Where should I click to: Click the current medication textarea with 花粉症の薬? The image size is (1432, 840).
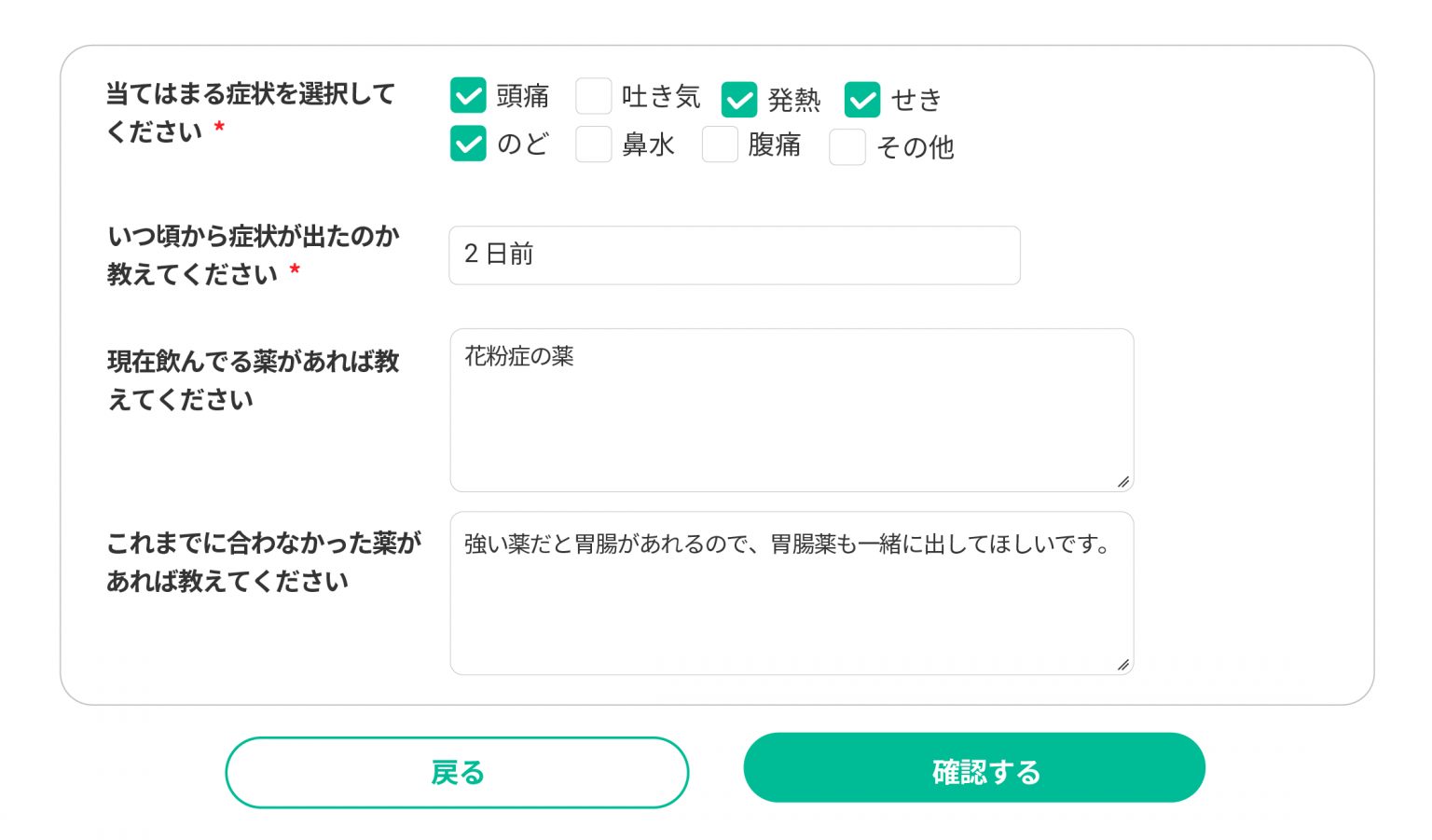[x=792, y=410]
